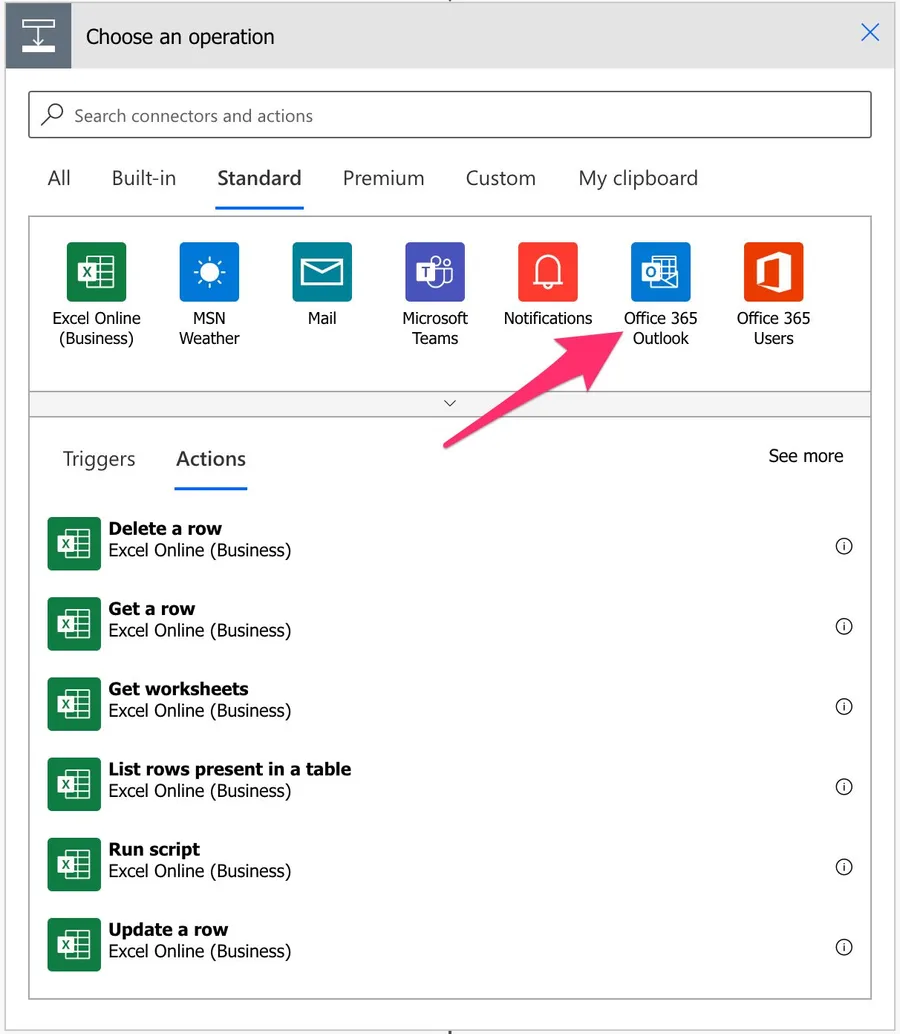The width and height of the screenshot is (900, 1034).
Task: Choose the Mail connector icon
Action: (x=322, y=272)
